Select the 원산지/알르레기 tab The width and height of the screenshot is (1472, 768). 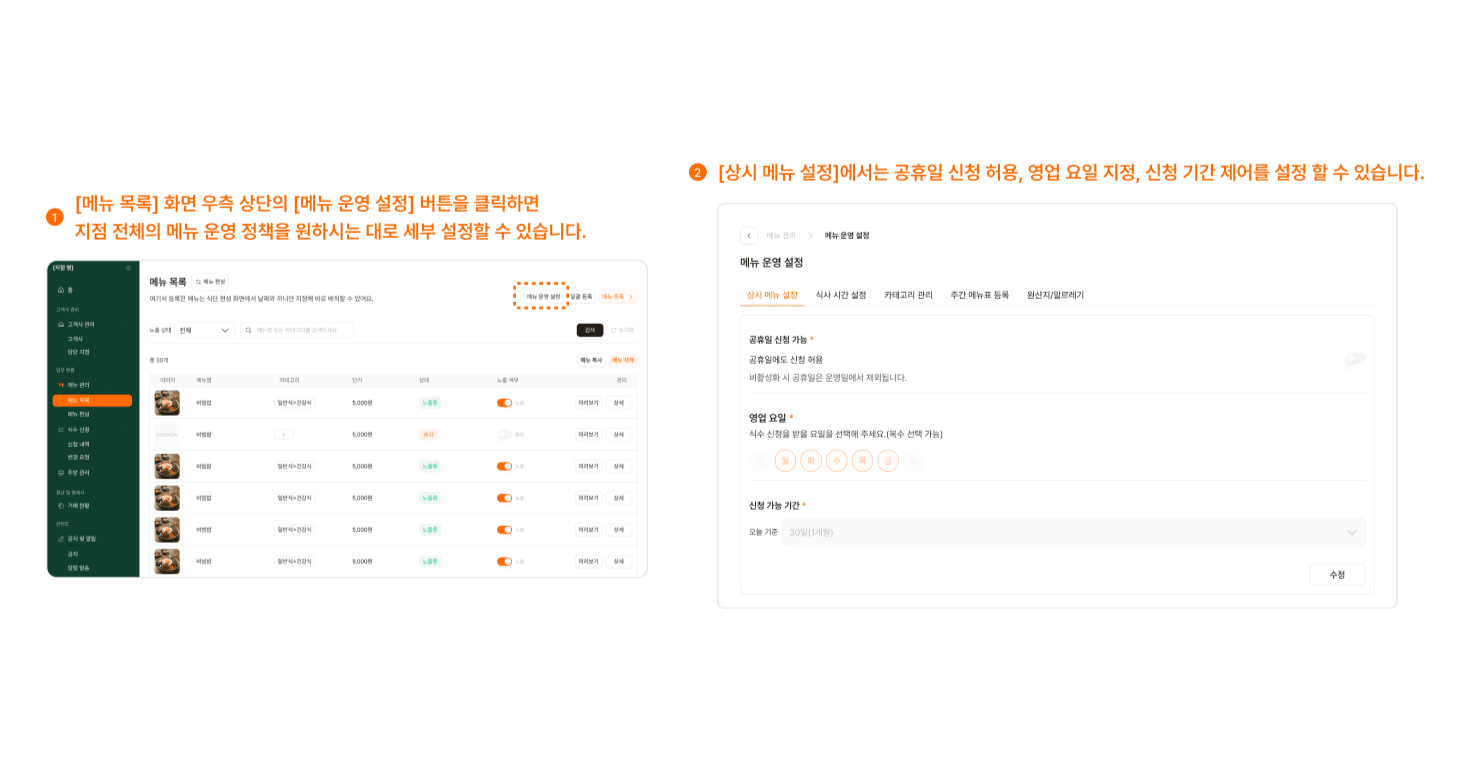(x=1055, y=295)
